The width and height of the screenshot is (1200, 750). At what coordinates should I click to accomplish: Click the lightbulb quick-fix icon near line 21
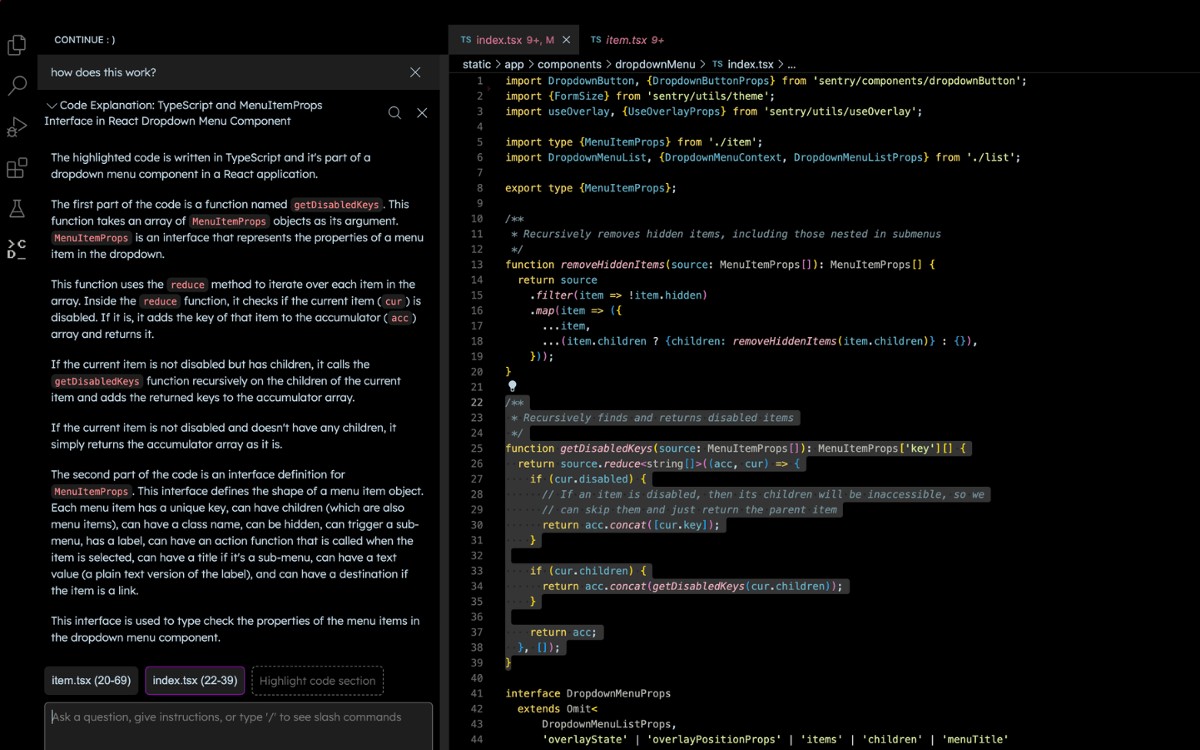click(512, 386)
